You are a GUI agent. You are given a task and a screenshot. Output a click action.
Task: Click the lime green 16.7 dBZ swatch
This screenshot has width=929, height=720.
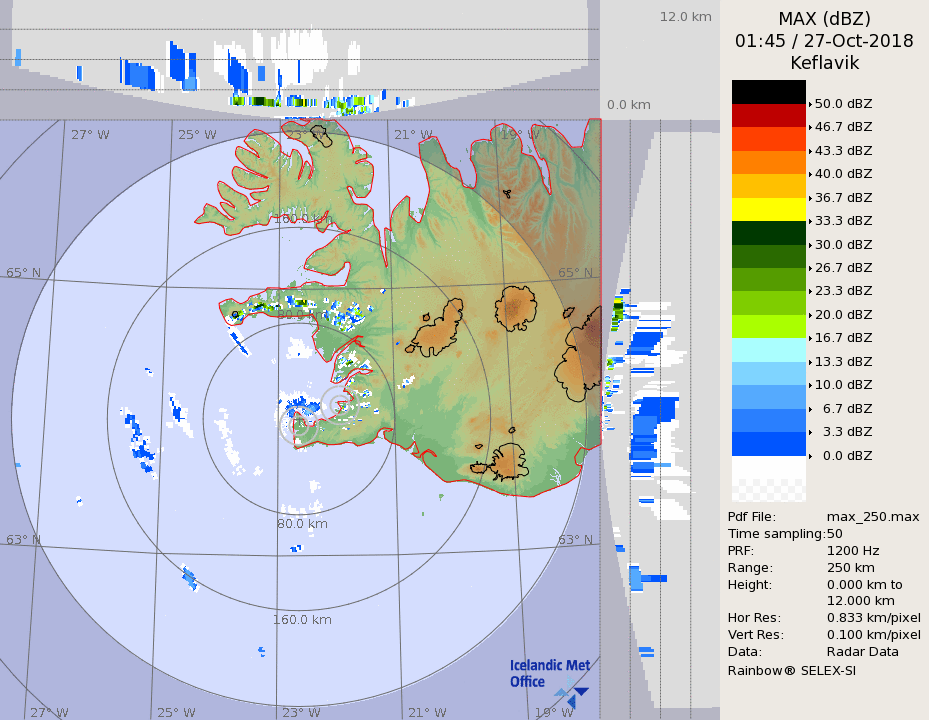[768, 326]
